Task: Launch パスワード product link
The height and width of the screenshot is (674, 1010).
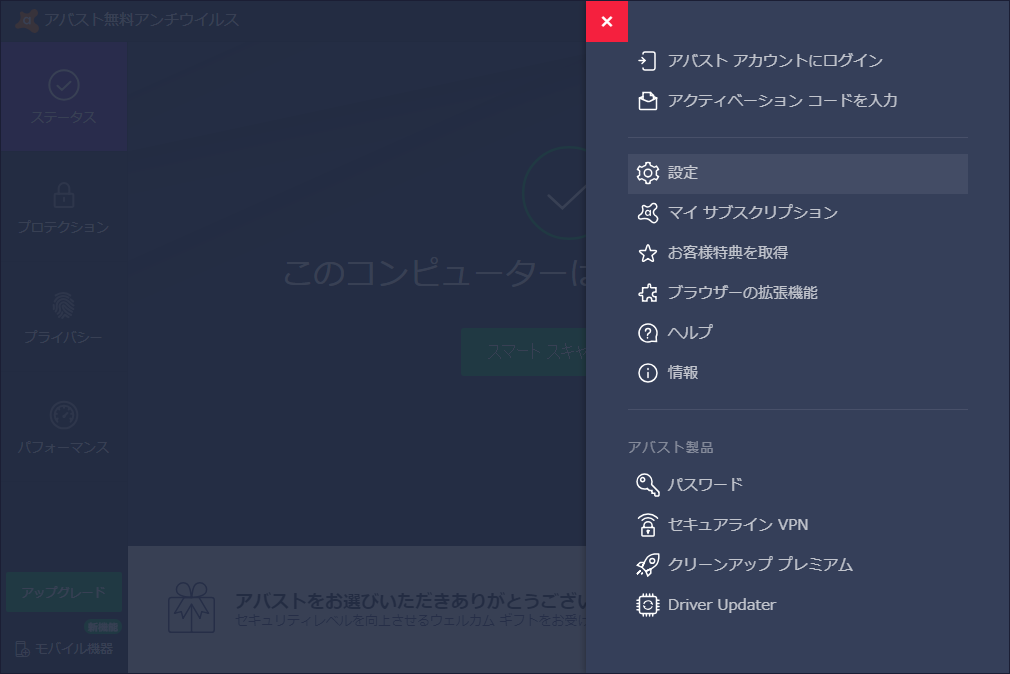Action: (797, 485)
